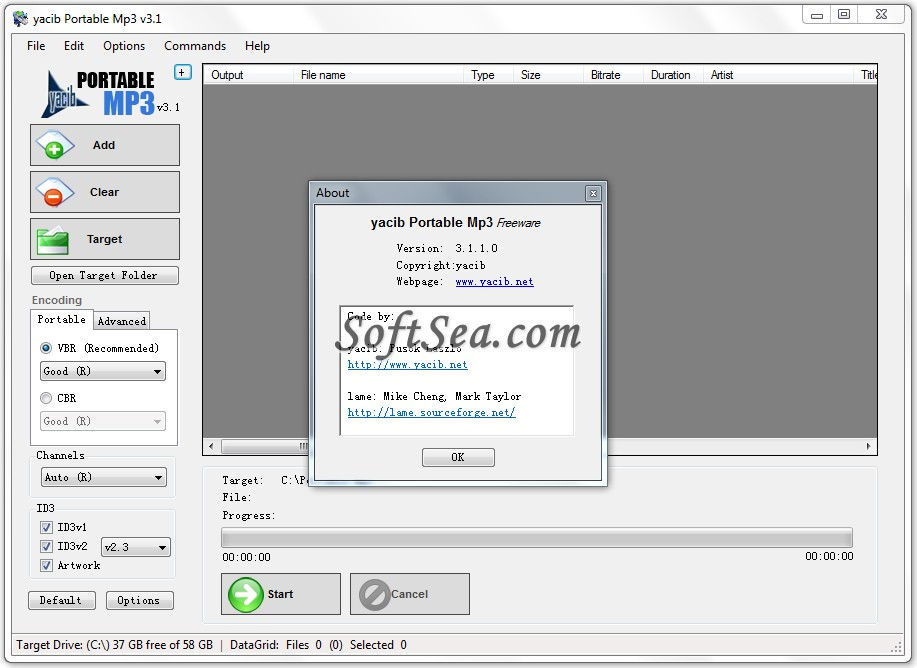
Task: Close the About dialog with X
Action: pos(593,194)
